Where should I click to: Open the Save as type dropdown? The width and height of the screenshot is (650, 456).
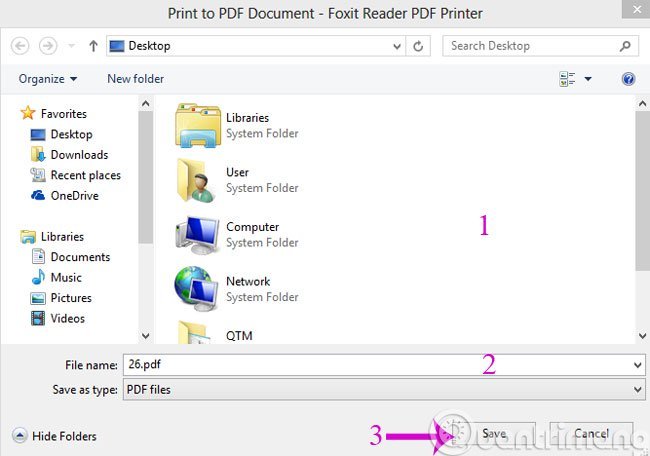click(384, 390)
